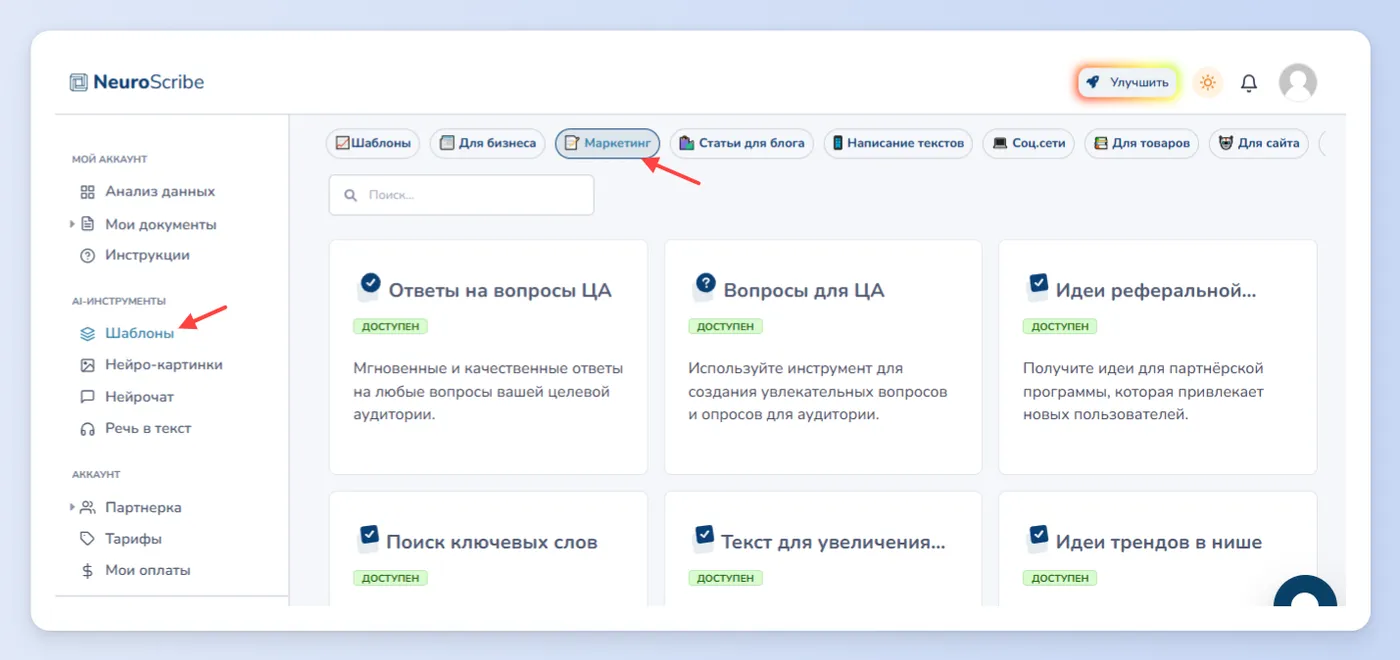This screenshot has width=1400, height=660.
Task: Open the Ответы на вопросы ЦА template card
Action: pos(488,357)
